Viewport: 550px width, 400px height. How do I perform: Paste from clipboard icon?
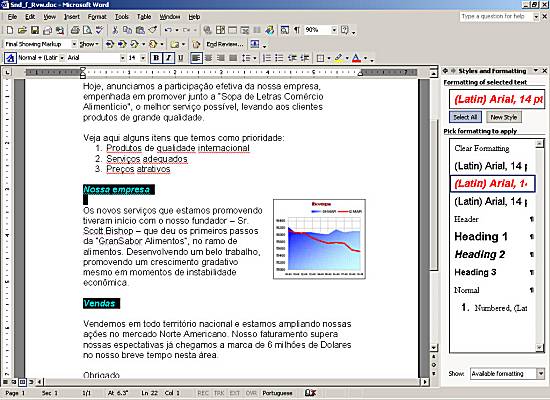pyautogui.click(x=140, y=30)
